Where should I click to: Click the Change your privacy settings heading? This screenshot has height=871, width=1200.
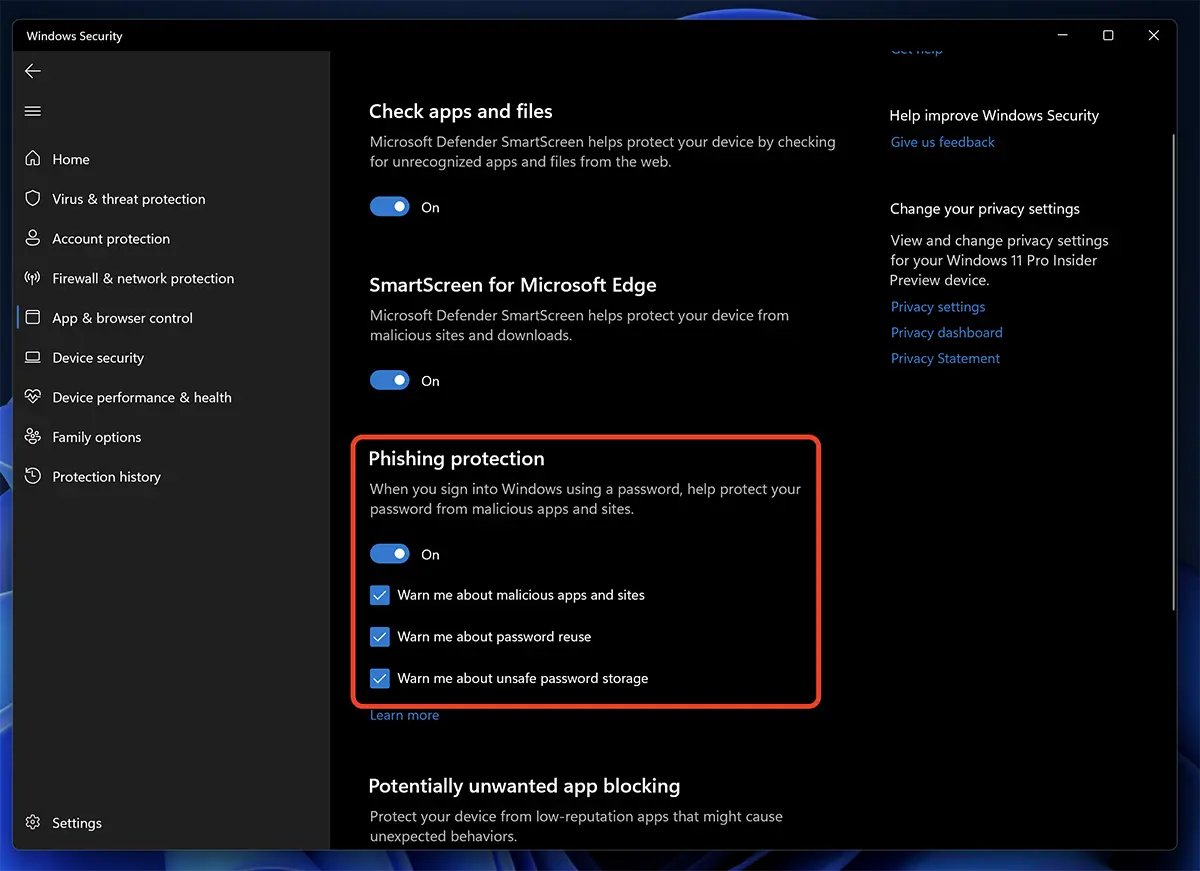tap(985, 209)
